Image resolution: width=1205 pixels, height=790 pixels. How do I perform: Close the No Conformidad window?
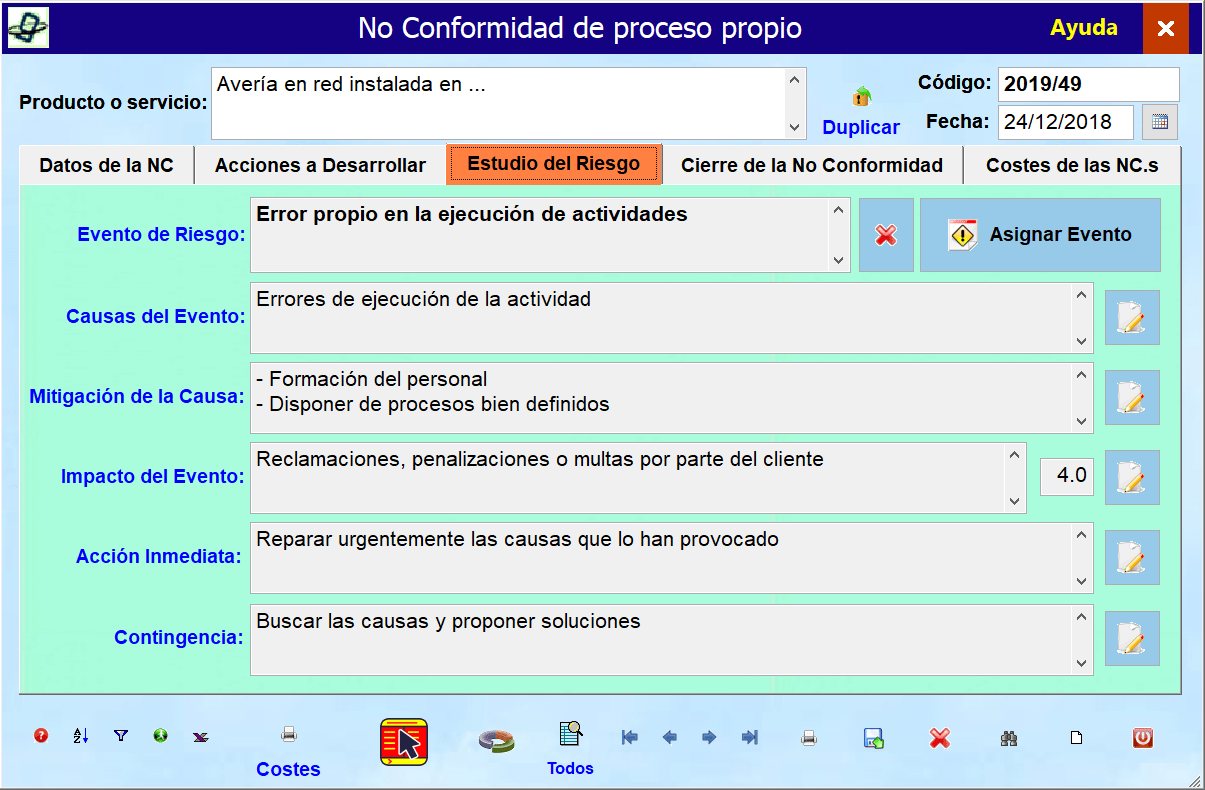pyautogui.click(x=1166, y=28)
